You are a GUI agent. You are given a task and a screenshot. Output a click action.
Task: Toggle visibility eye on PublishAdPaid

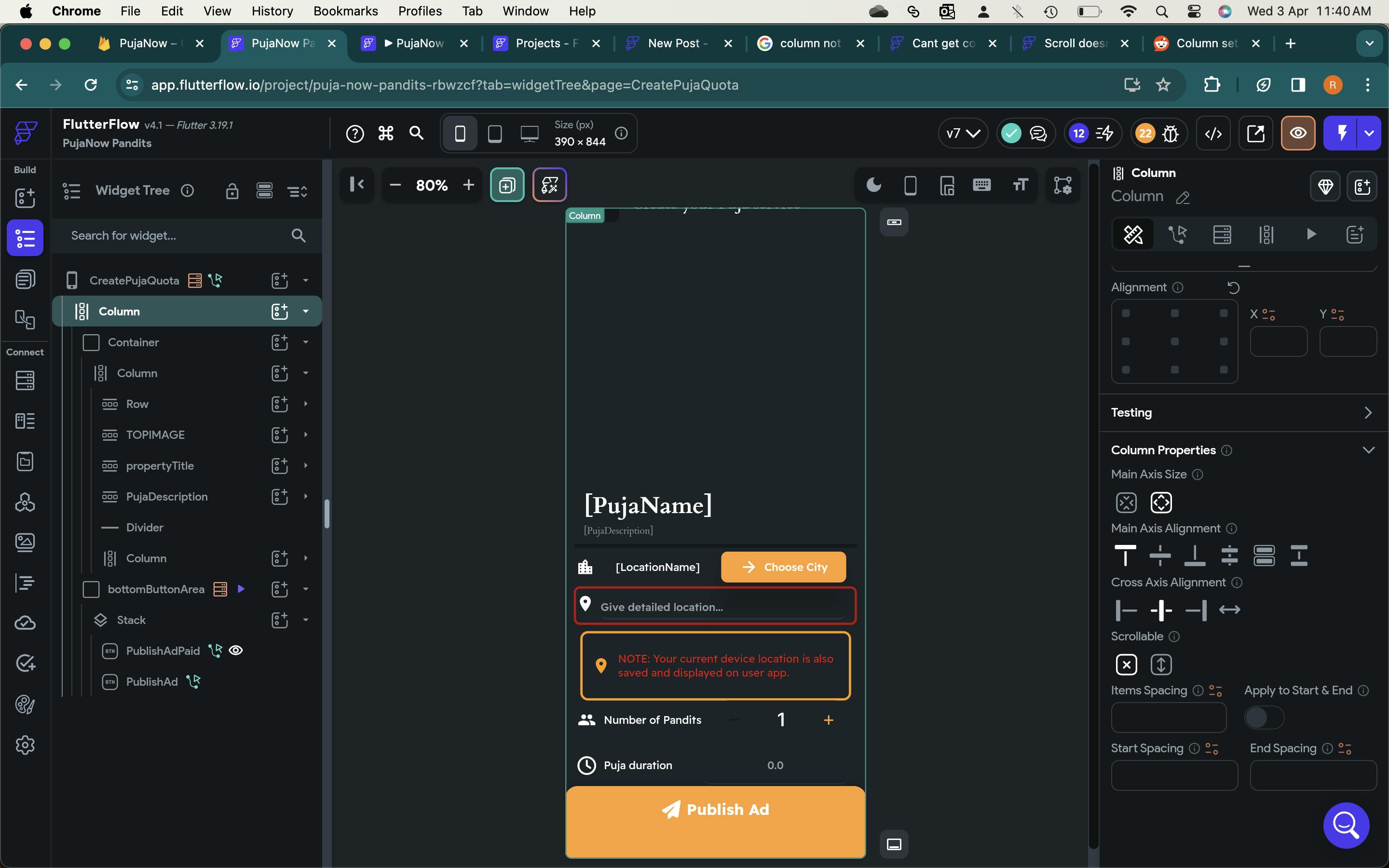236,651
